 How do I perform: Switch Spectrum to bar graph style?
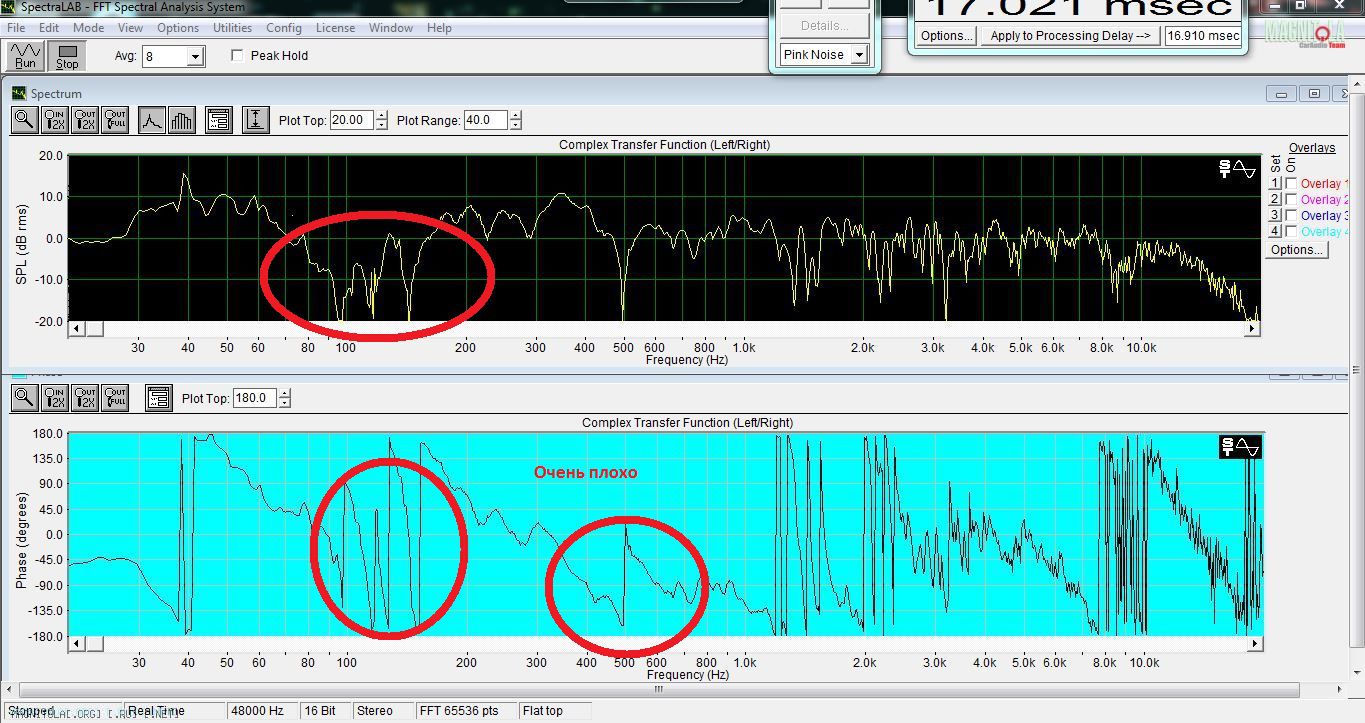(x=181, y=120)
